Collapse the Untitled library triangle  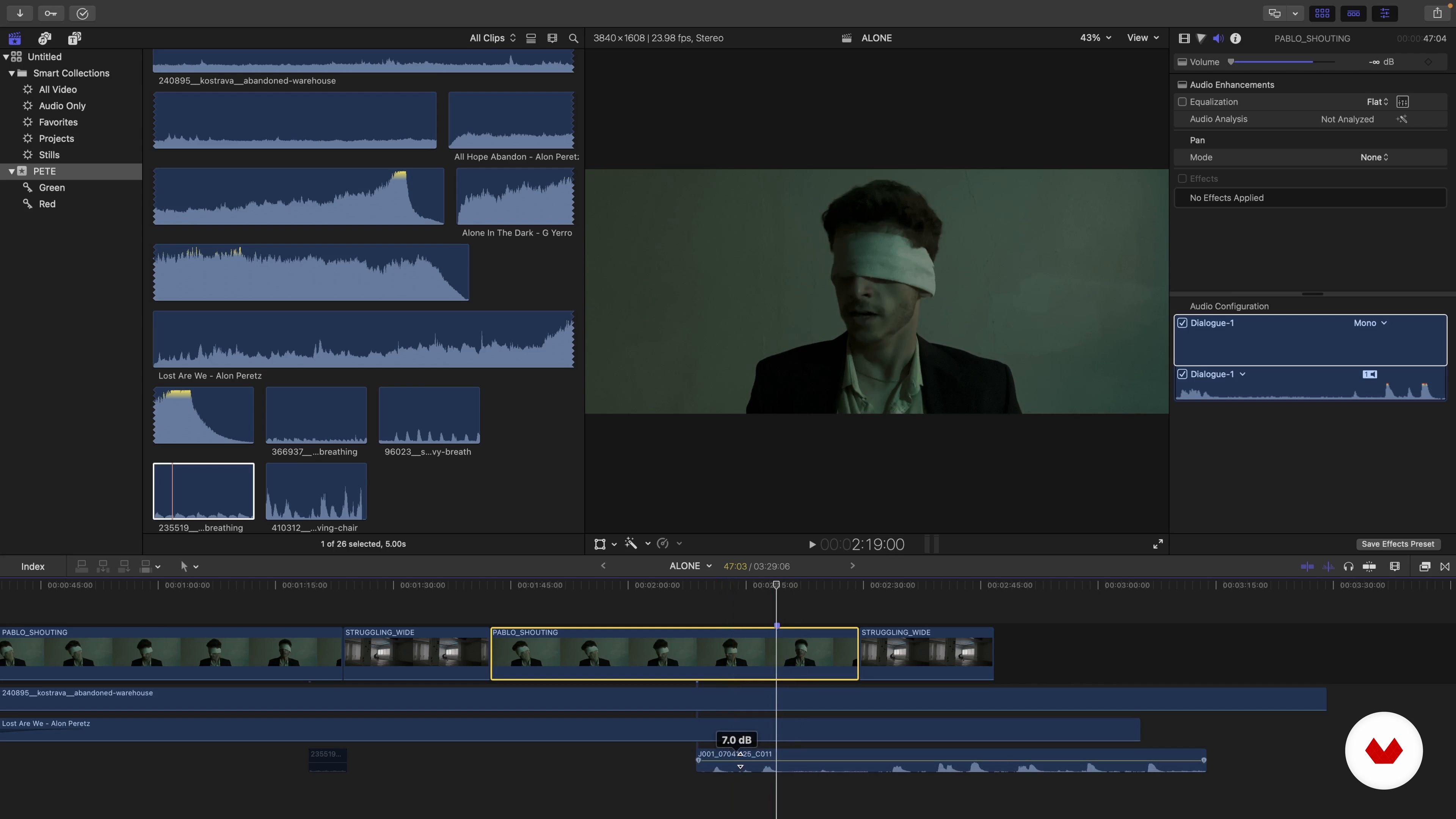point(6,56)
